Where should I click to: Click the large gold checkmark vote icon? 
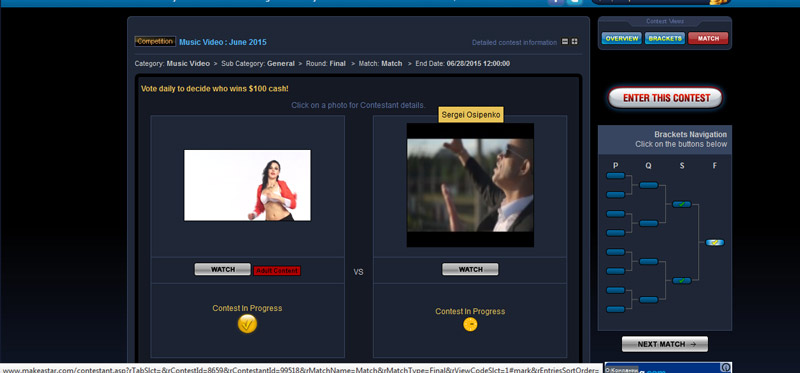coord(247,324)
